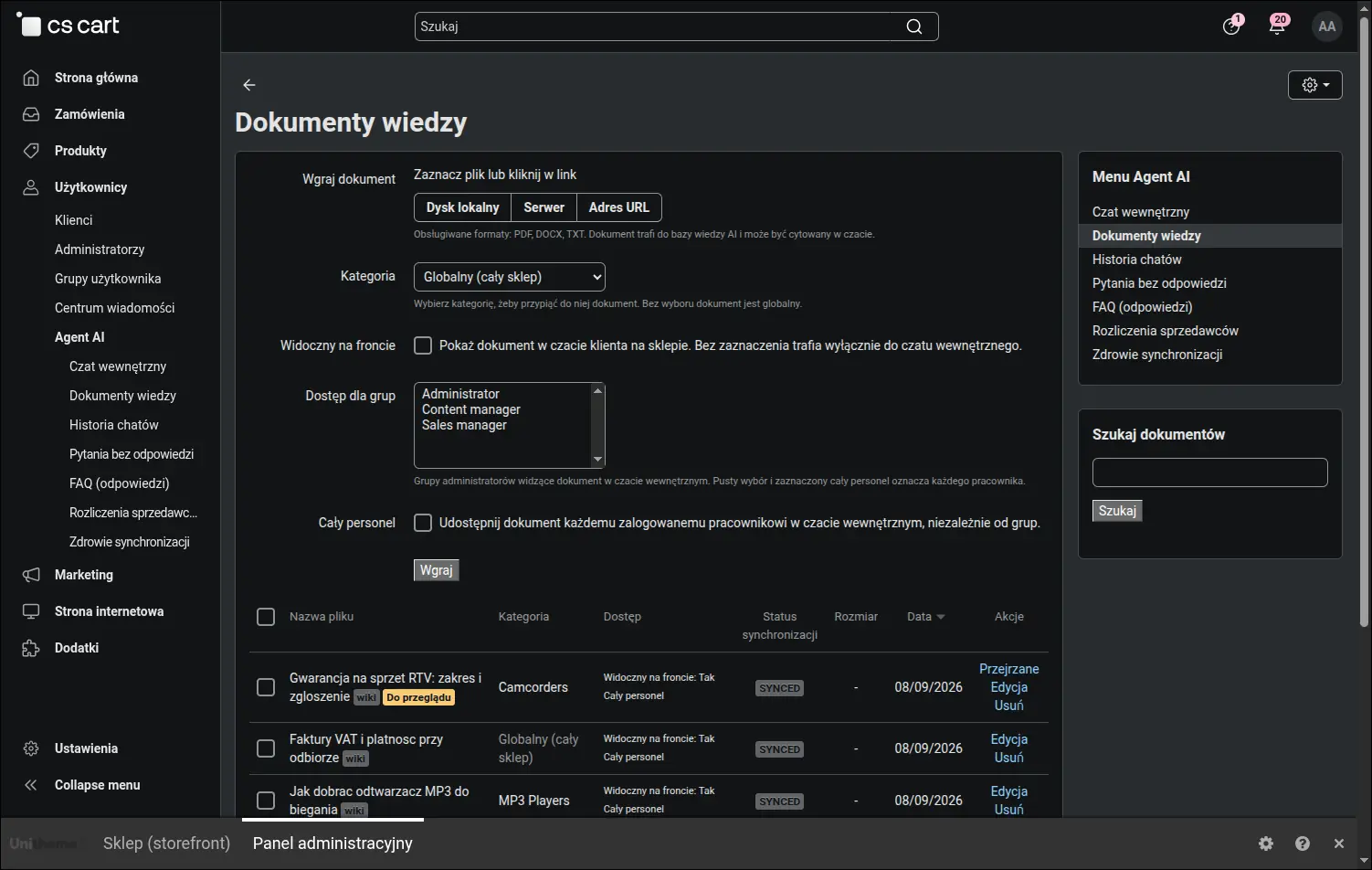The width and height of the screenshot is (1372, 870).
Task: Select the Faktury VAT row checkbox
Action: 266,748
